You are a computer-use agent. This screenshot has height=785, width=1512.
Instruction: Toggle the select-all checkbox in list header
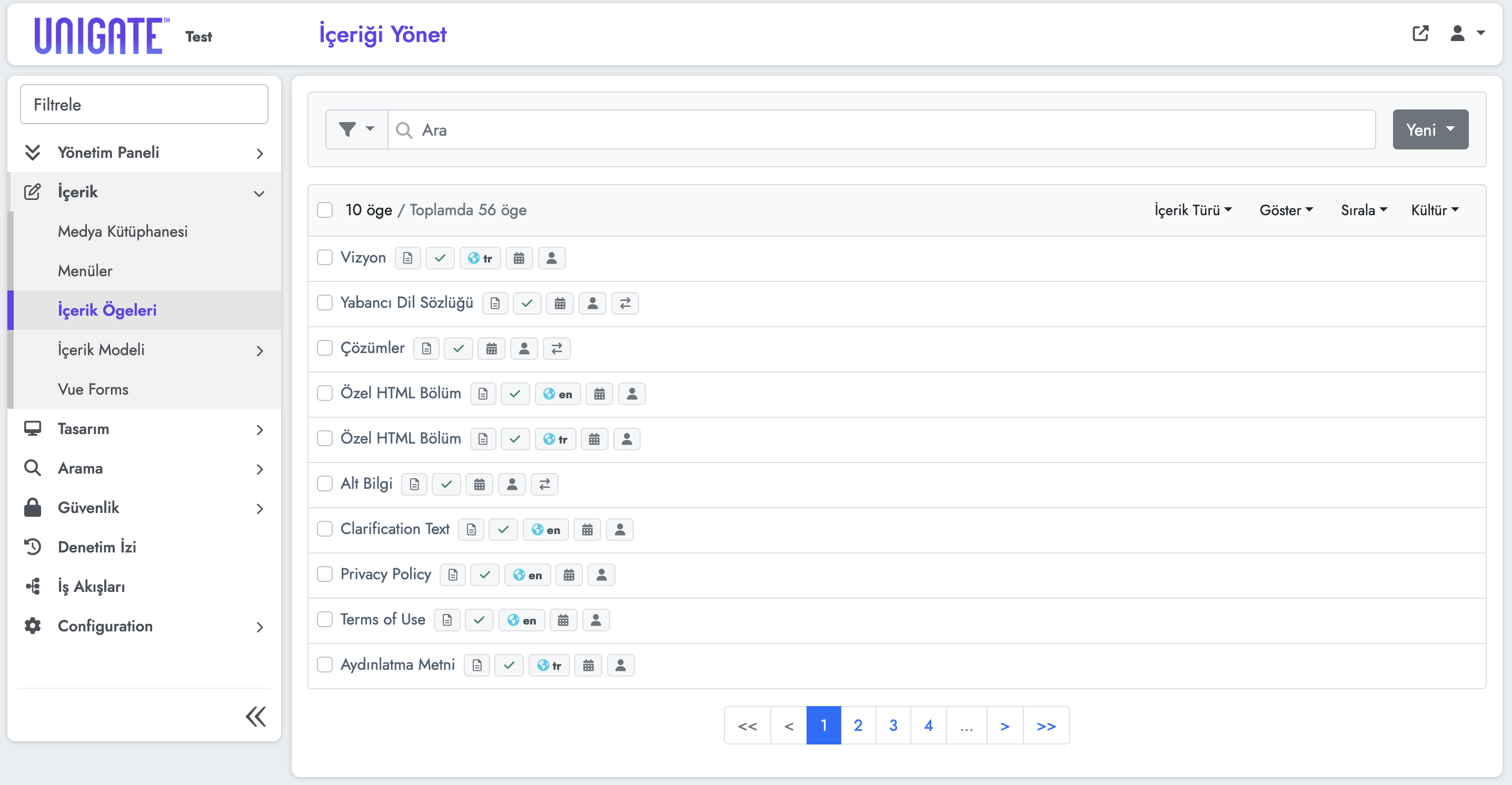tap(325, 210)
